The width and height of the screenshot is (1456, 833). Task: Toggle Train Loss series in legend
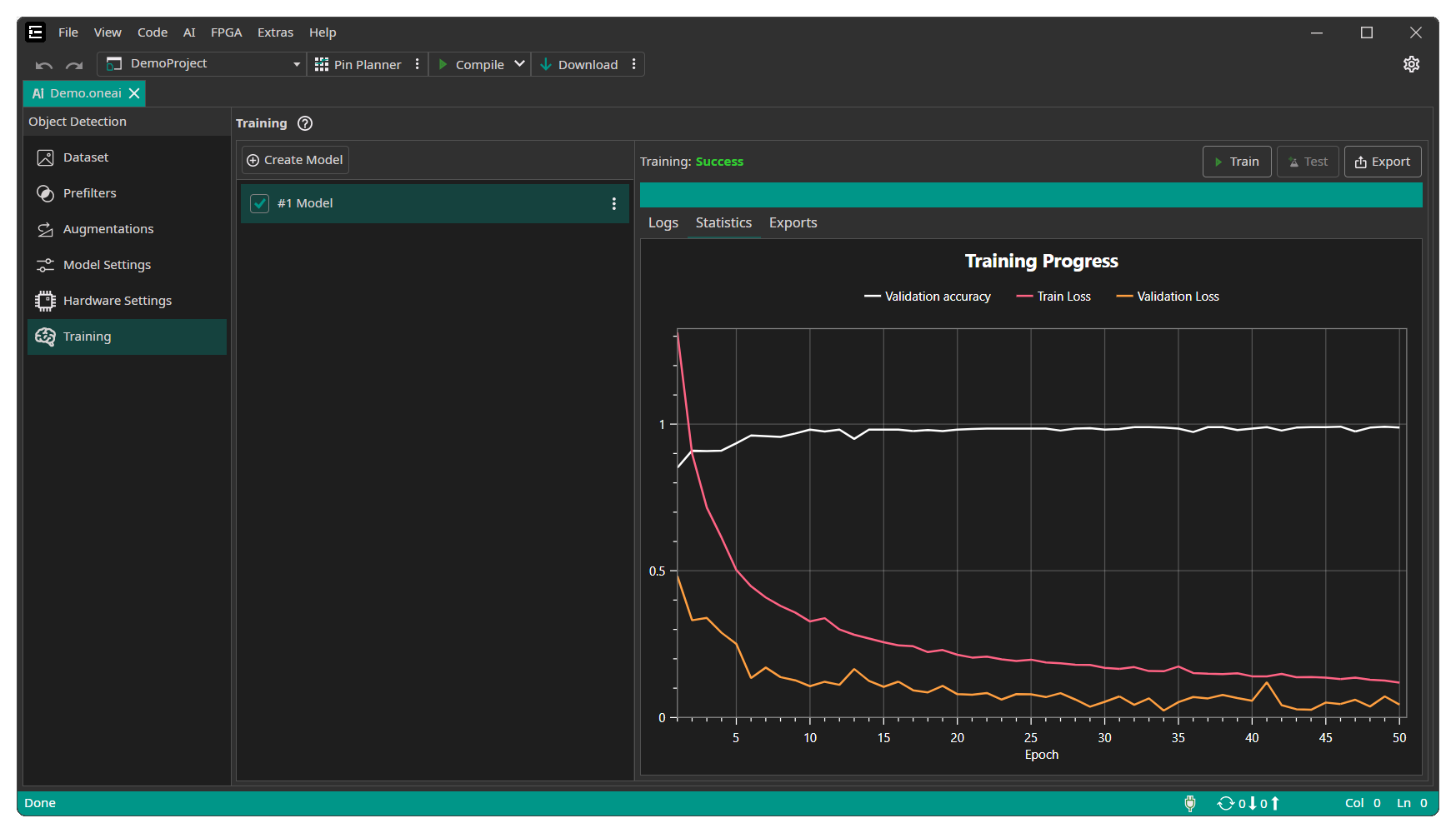[1053, 297]
